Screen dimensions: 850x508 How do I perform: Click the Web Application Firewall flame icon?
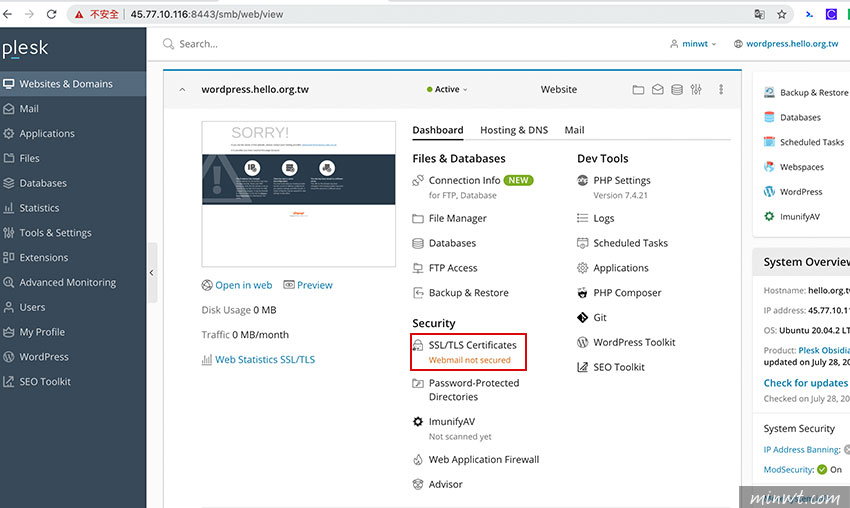418,460
